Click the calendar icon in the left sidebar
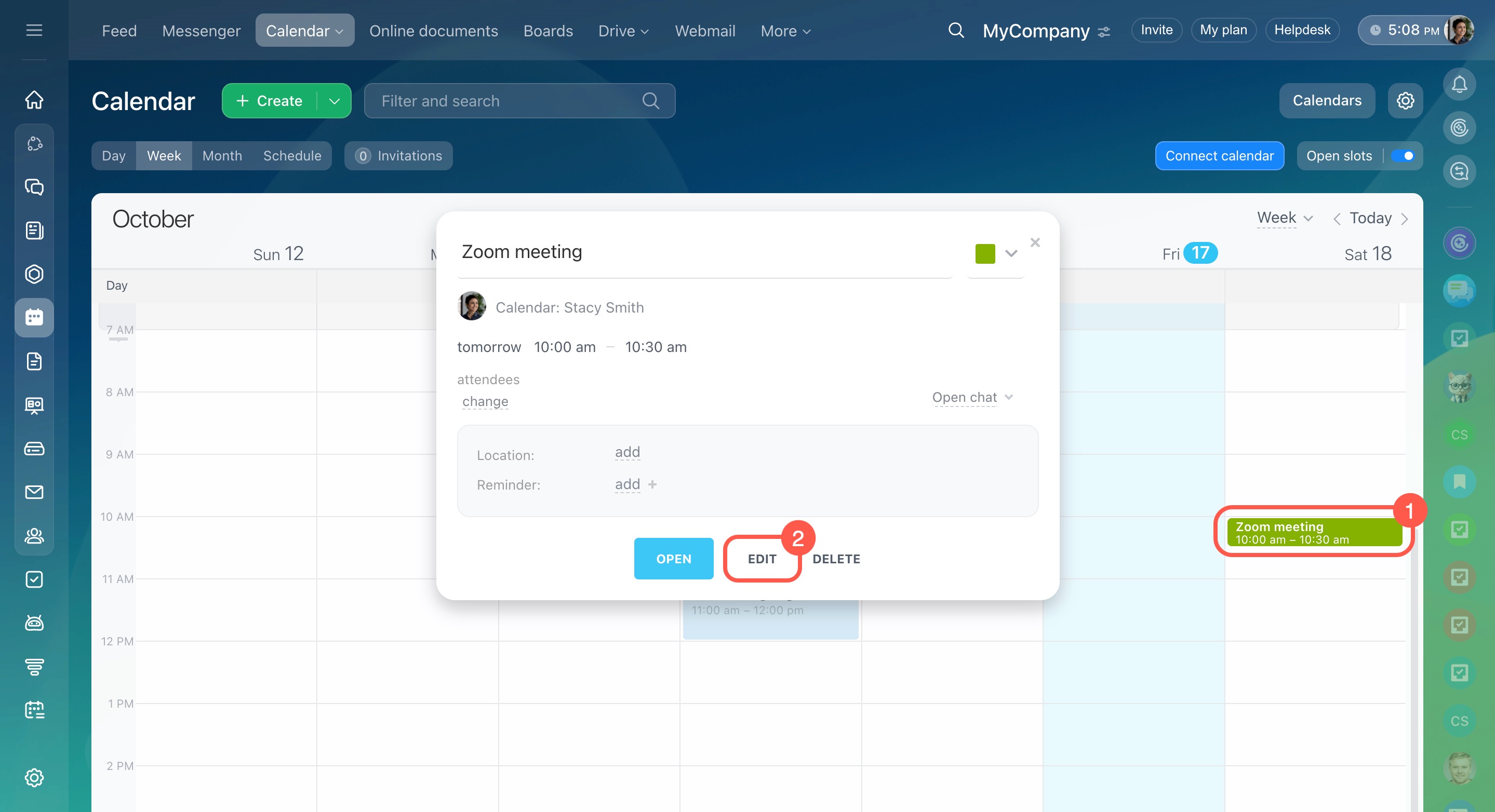This screenshot has width=1495, height=812. [x=34, y=317]
